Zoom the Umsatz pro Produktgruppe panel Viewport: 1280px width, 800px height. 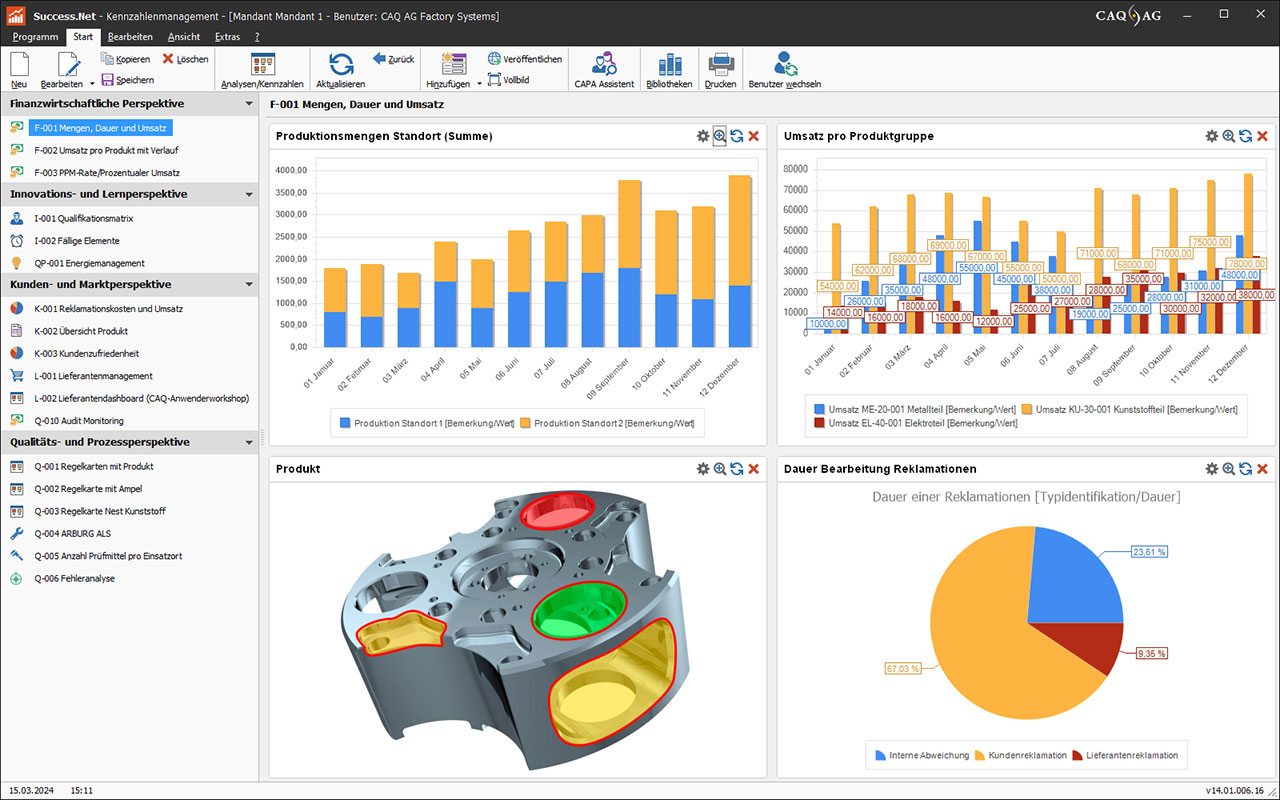1229,136
